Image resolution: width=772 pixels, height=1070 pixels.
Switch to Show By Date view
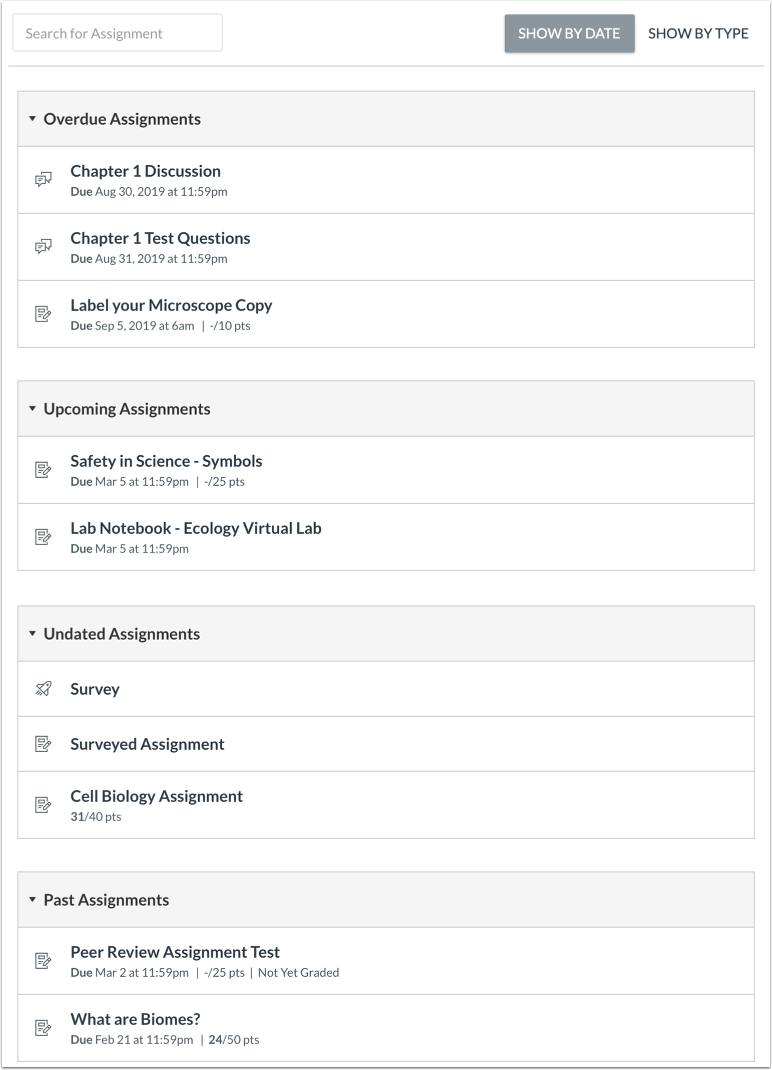click(569, 33)
